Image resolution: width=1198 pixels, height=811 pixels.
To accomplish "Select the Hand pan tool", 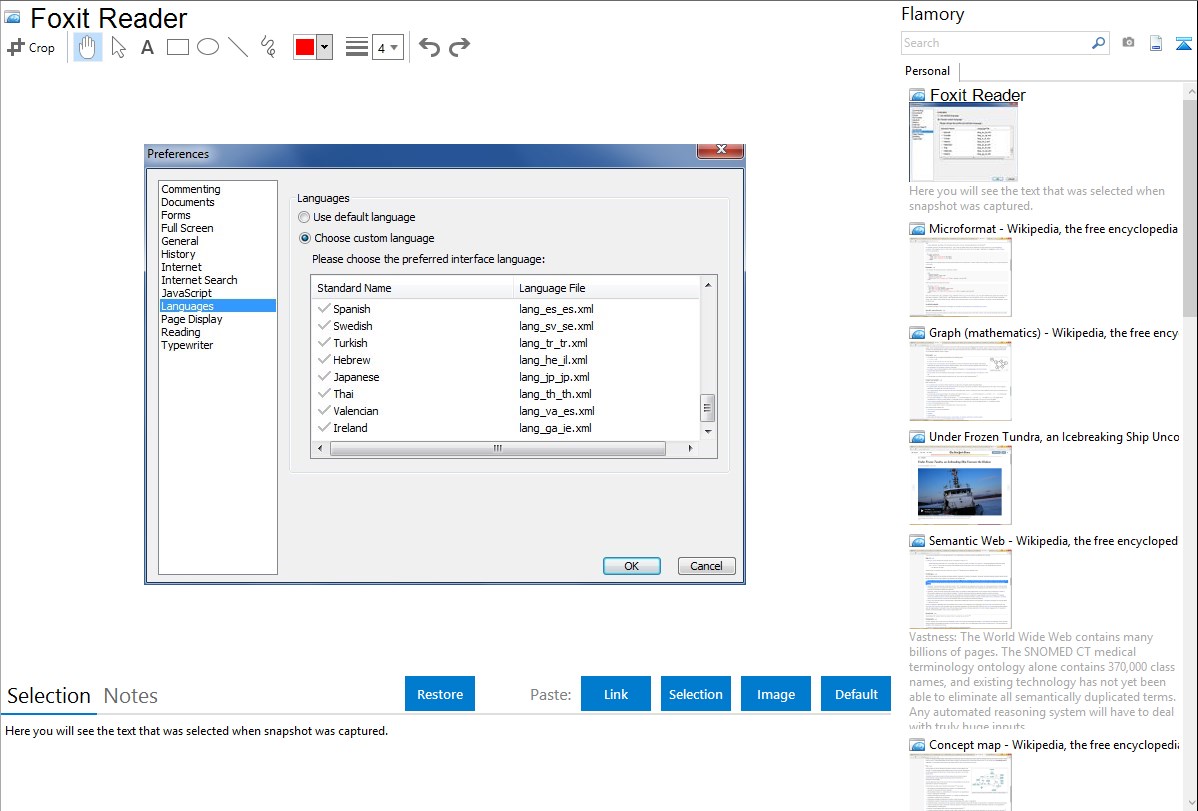I will pos(88,47).
